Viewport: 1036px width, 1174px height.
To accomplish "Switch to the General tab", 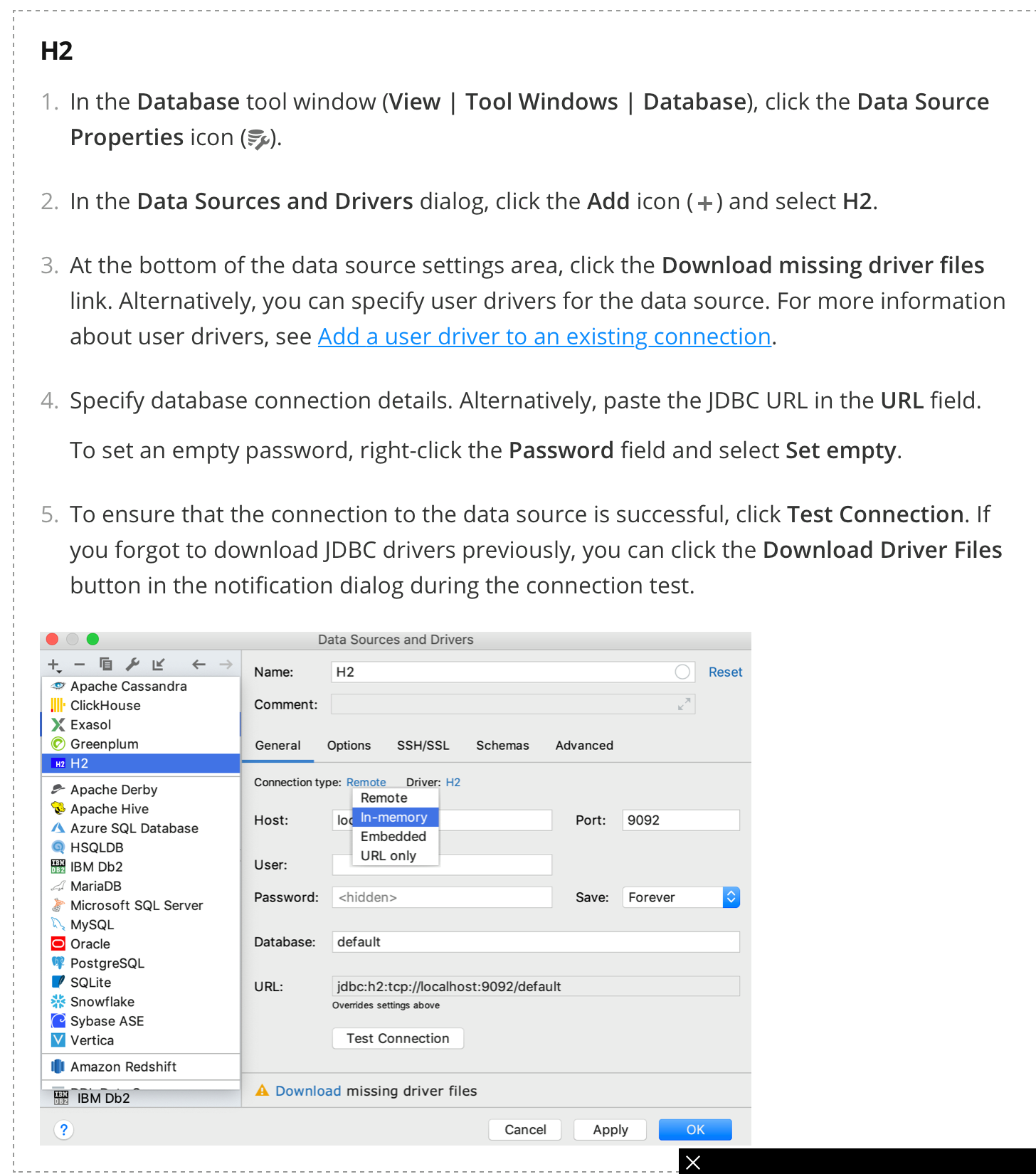I will [x=277, y=746].
